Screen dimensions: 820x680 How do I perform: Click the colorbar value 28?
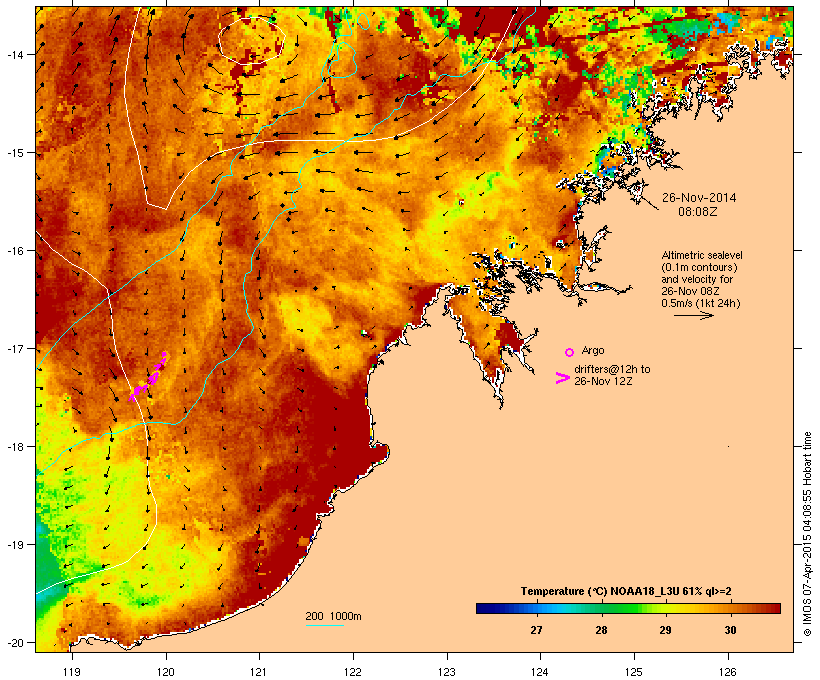601,630
